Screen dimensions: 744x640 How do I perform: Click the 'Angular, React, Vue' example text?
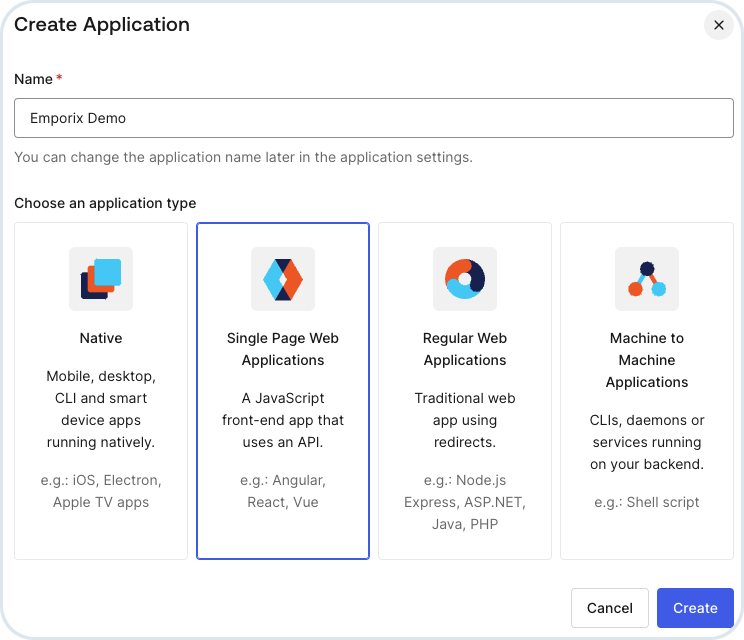283,491
